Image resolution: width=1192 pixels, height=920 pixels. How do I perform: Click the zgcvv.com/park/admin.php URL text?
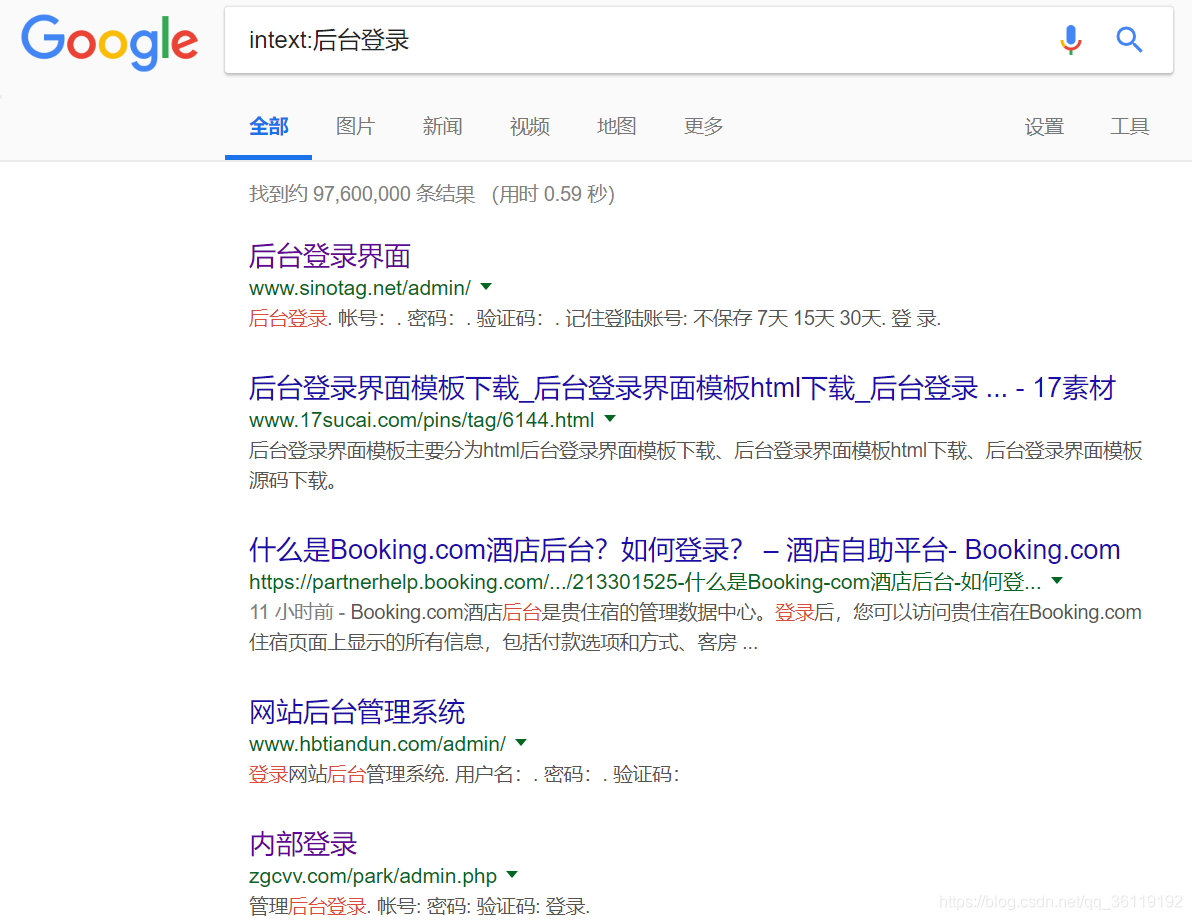click(372, 876)
